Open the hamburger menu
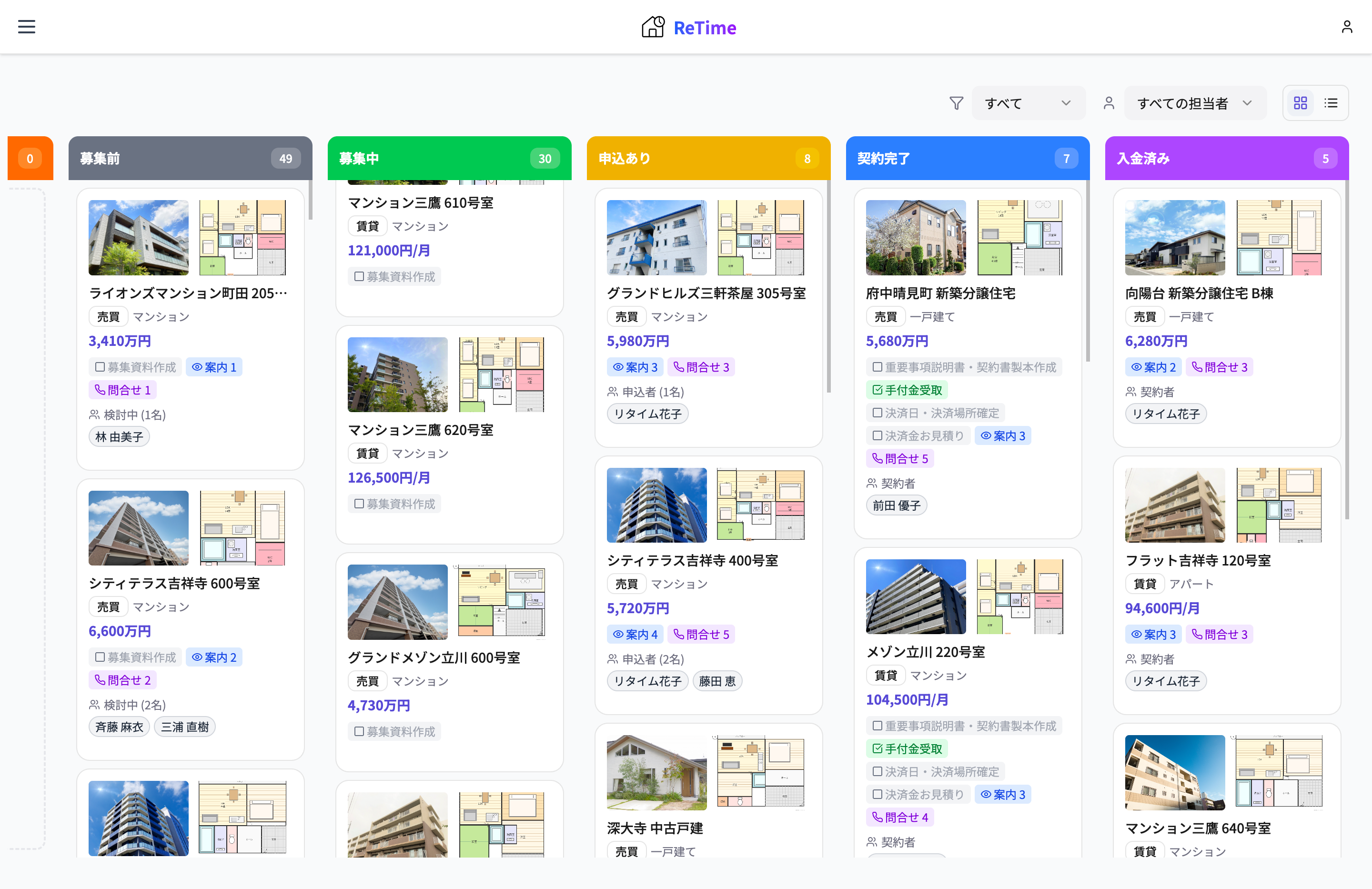This screenshot has height=889, width=1372. pos(27,27)
